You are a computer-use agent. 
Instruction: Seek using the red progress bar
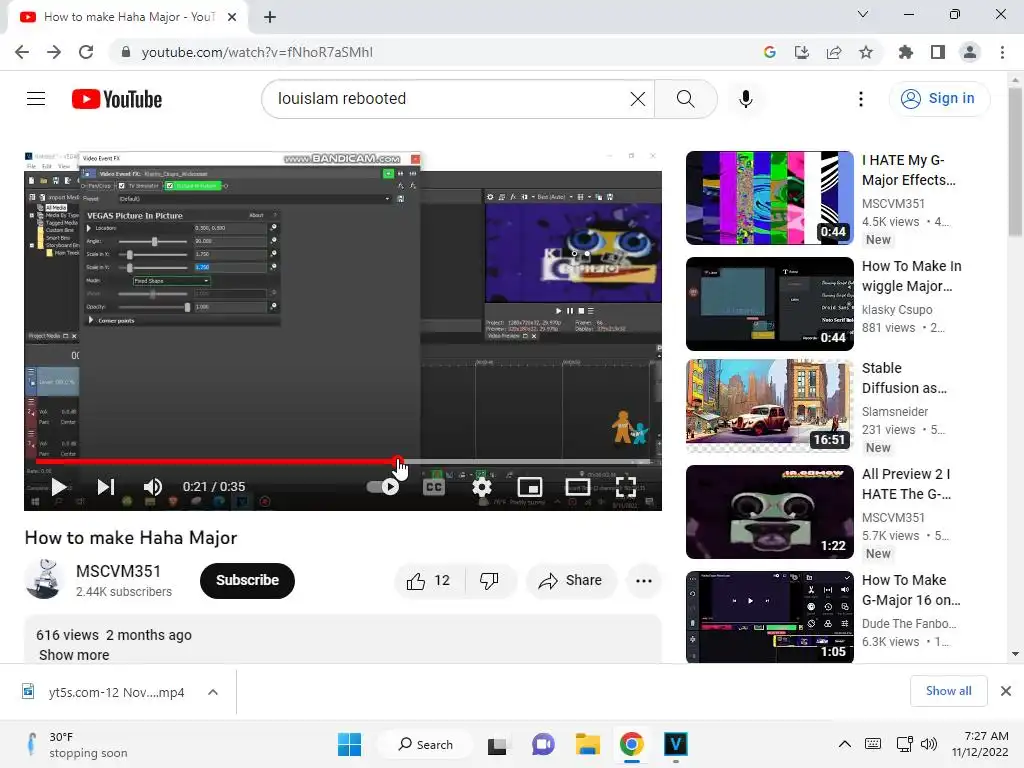[x=343, y=462]
